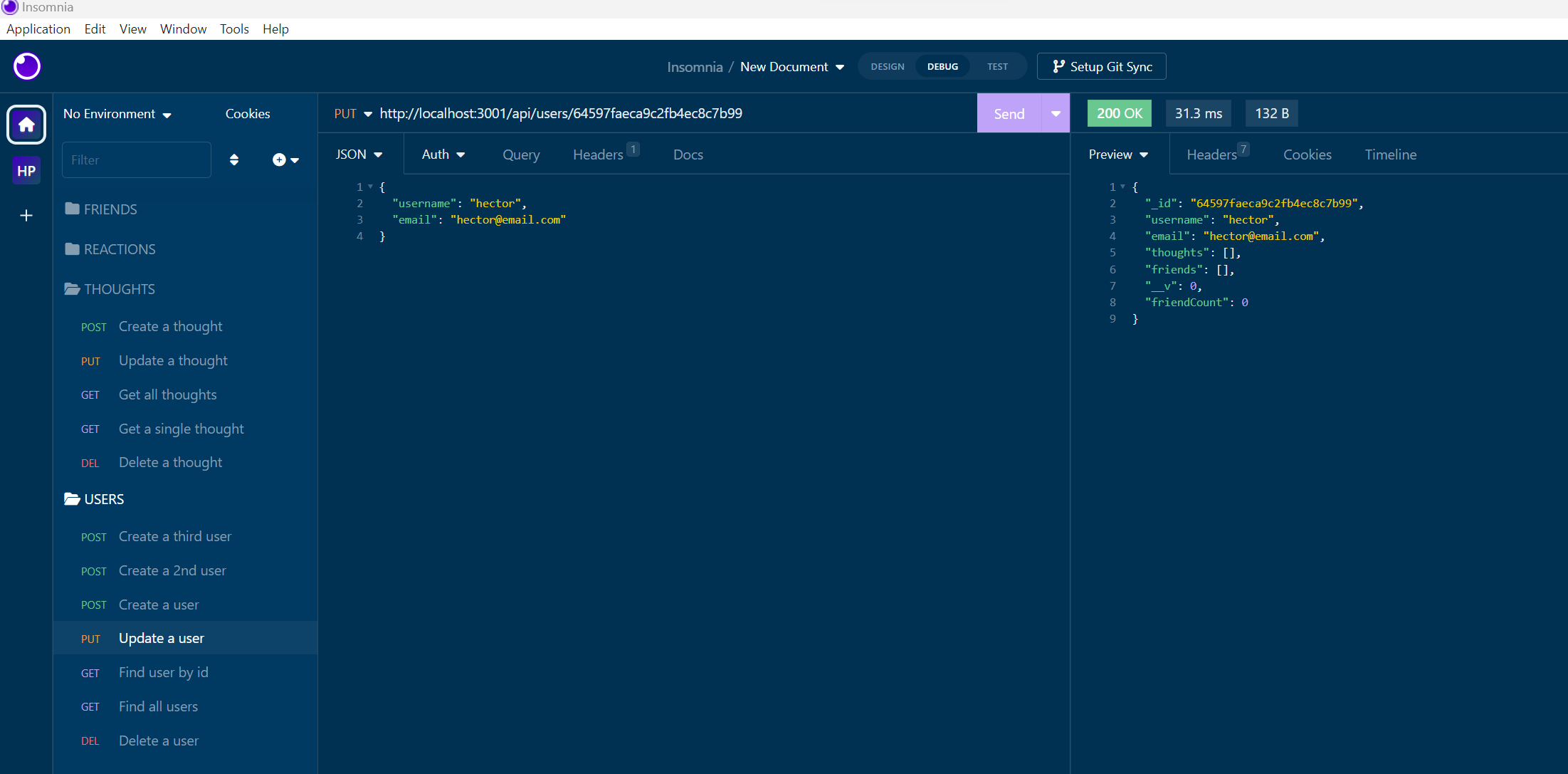The width and height of the screenshot is (1568, 774).
Task: Open the HP workspace avatar
Action: [x=26, y=170]
